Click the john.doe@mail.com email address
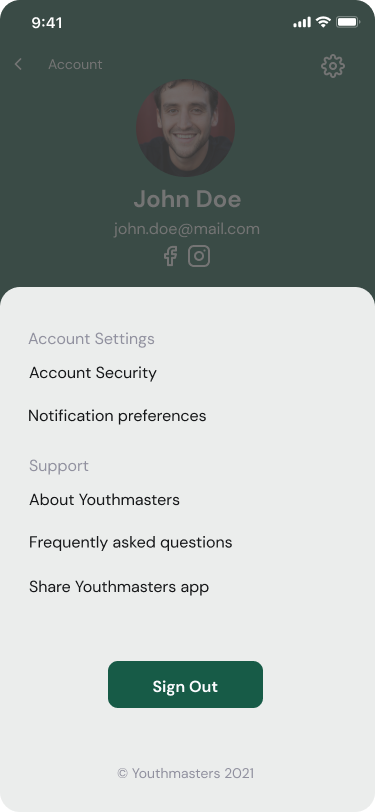The image size is (375, 812). coord(187,229)
